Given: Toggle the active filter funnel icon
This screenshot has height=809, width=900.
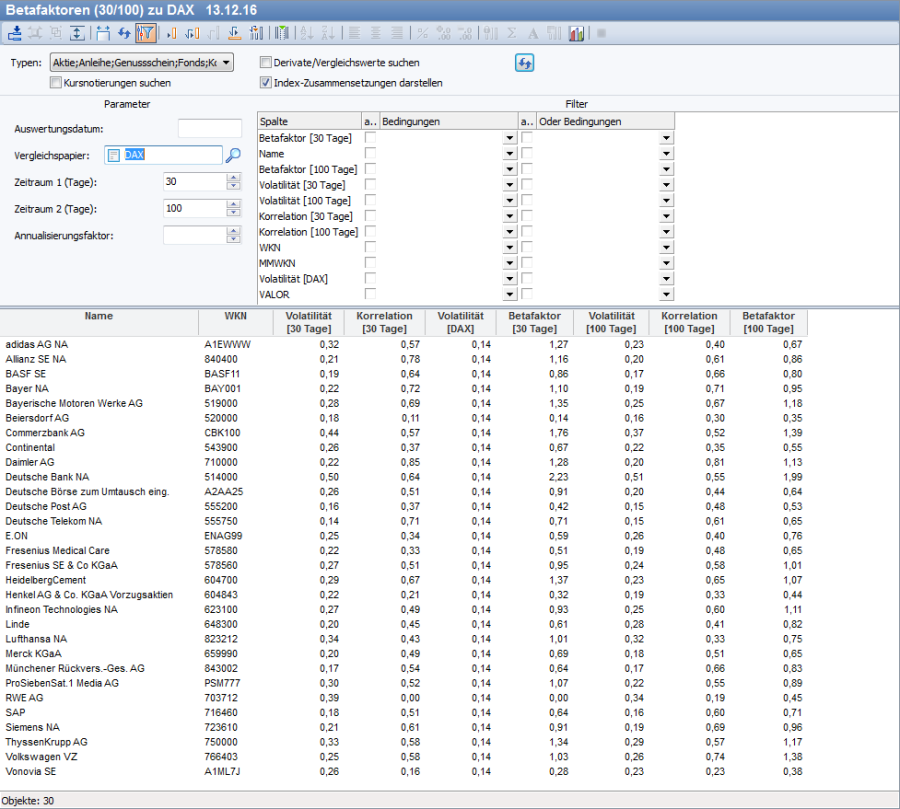Looking at the screenshot, I should click(x=146, y=33).
